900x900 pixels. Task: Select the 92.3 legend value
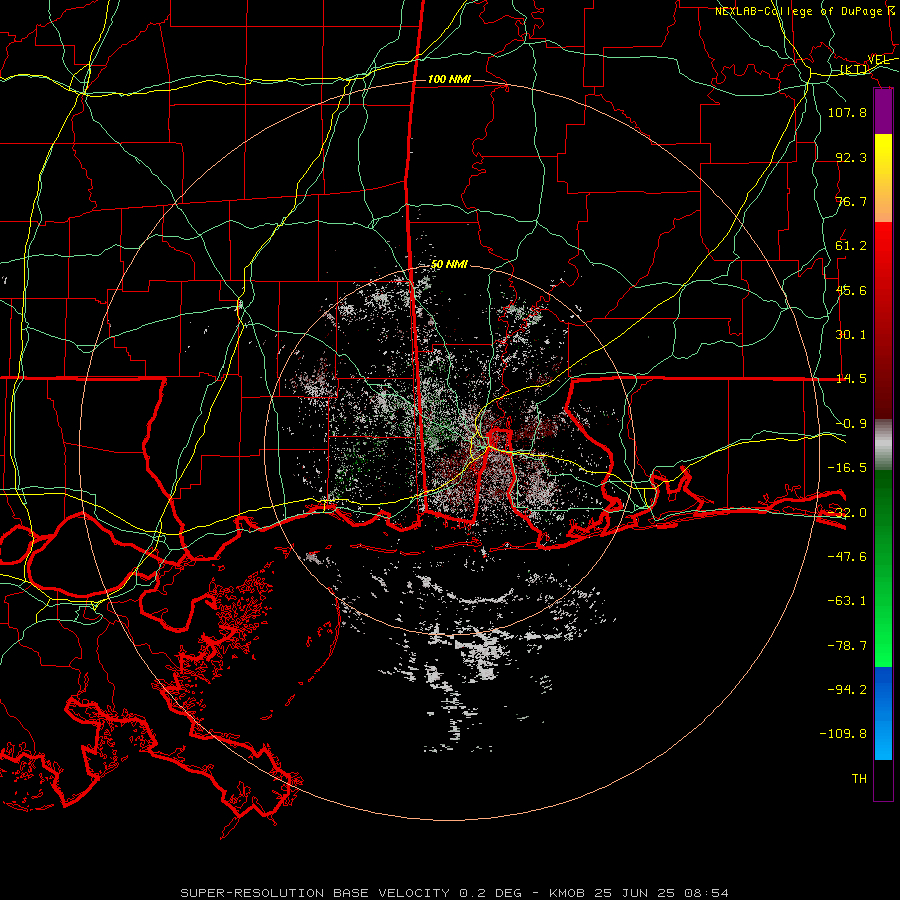[851, 157]
